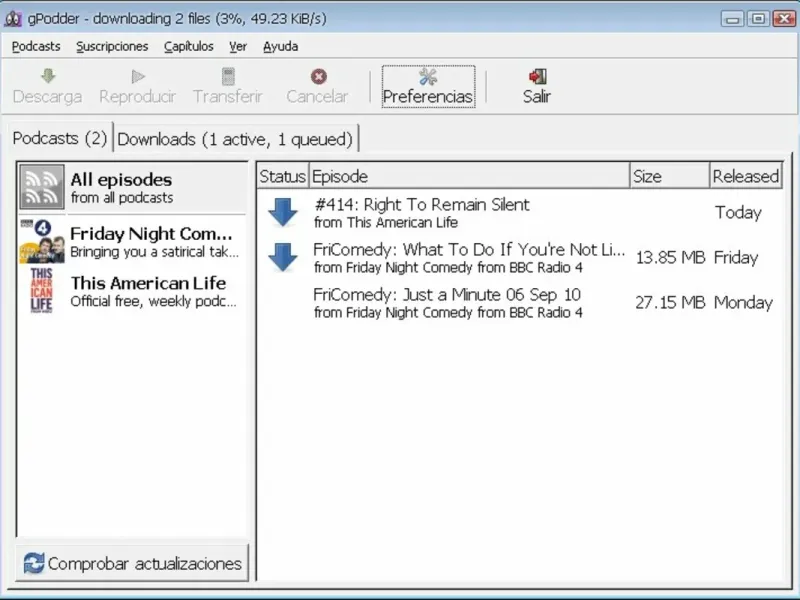
Task: Click the All episodes RSS feed icon
Action: [42, 187]
